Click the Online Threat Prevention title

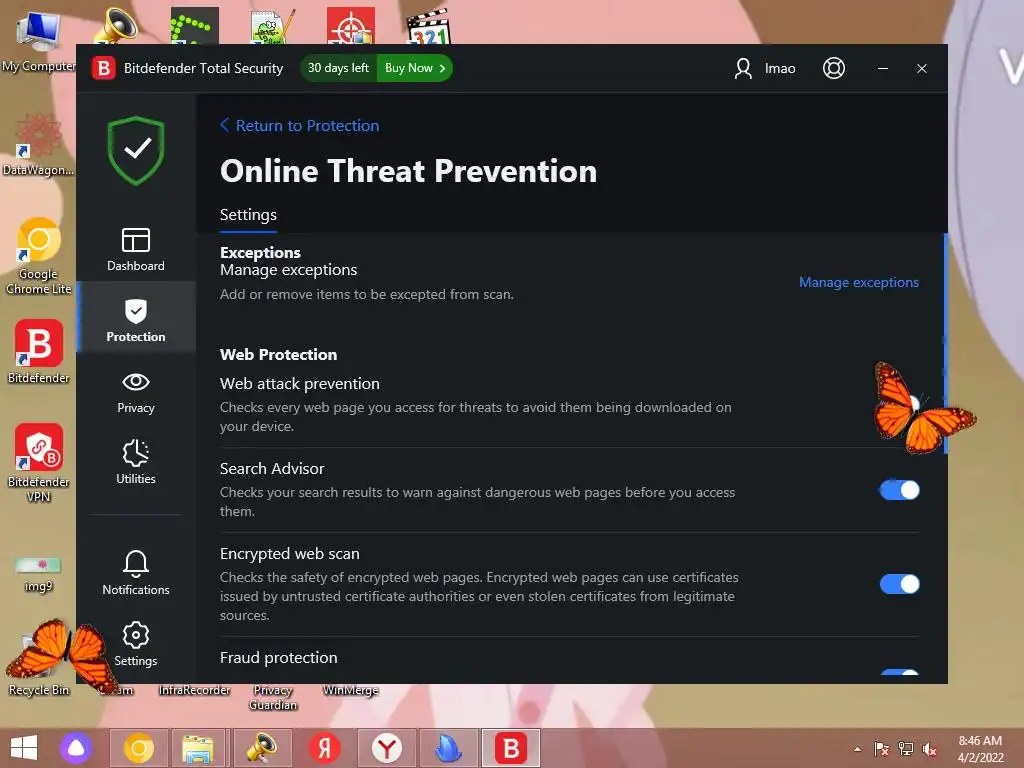click(x=408, y=171)
